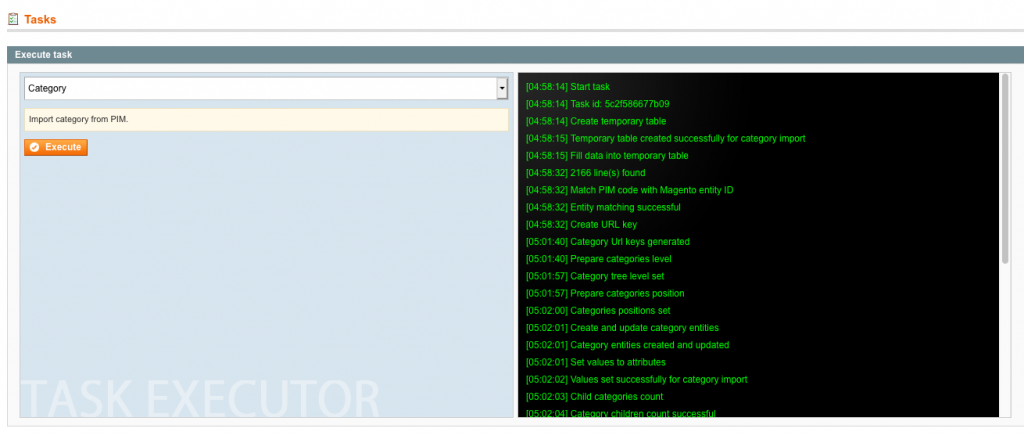The height and width of the screenshot is (439, 1024).
Task: Click the checkmark icon on Execute
Action: [35, 148]
